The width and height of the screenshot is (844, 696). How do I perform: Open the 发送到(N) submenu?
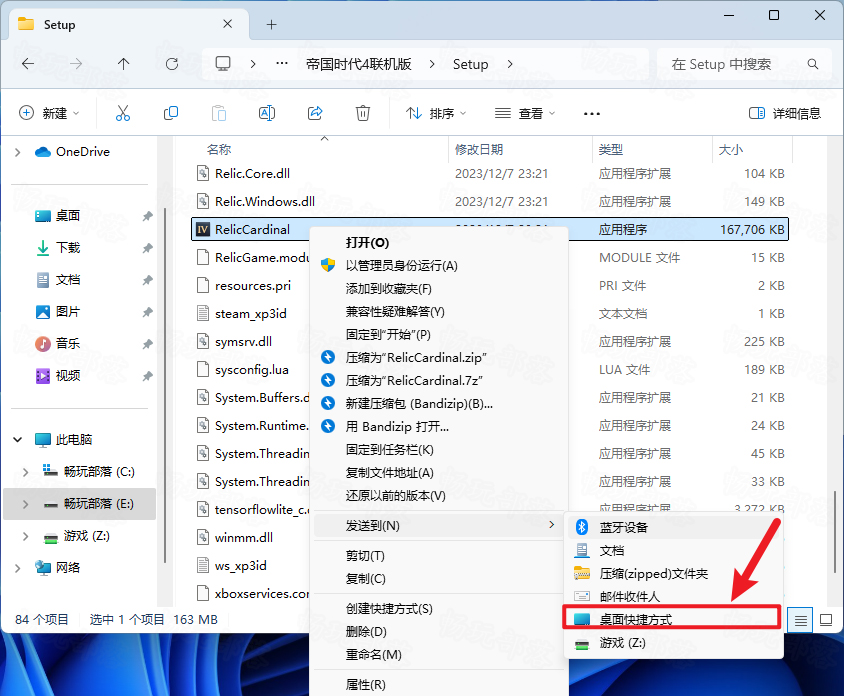(439, 525)
